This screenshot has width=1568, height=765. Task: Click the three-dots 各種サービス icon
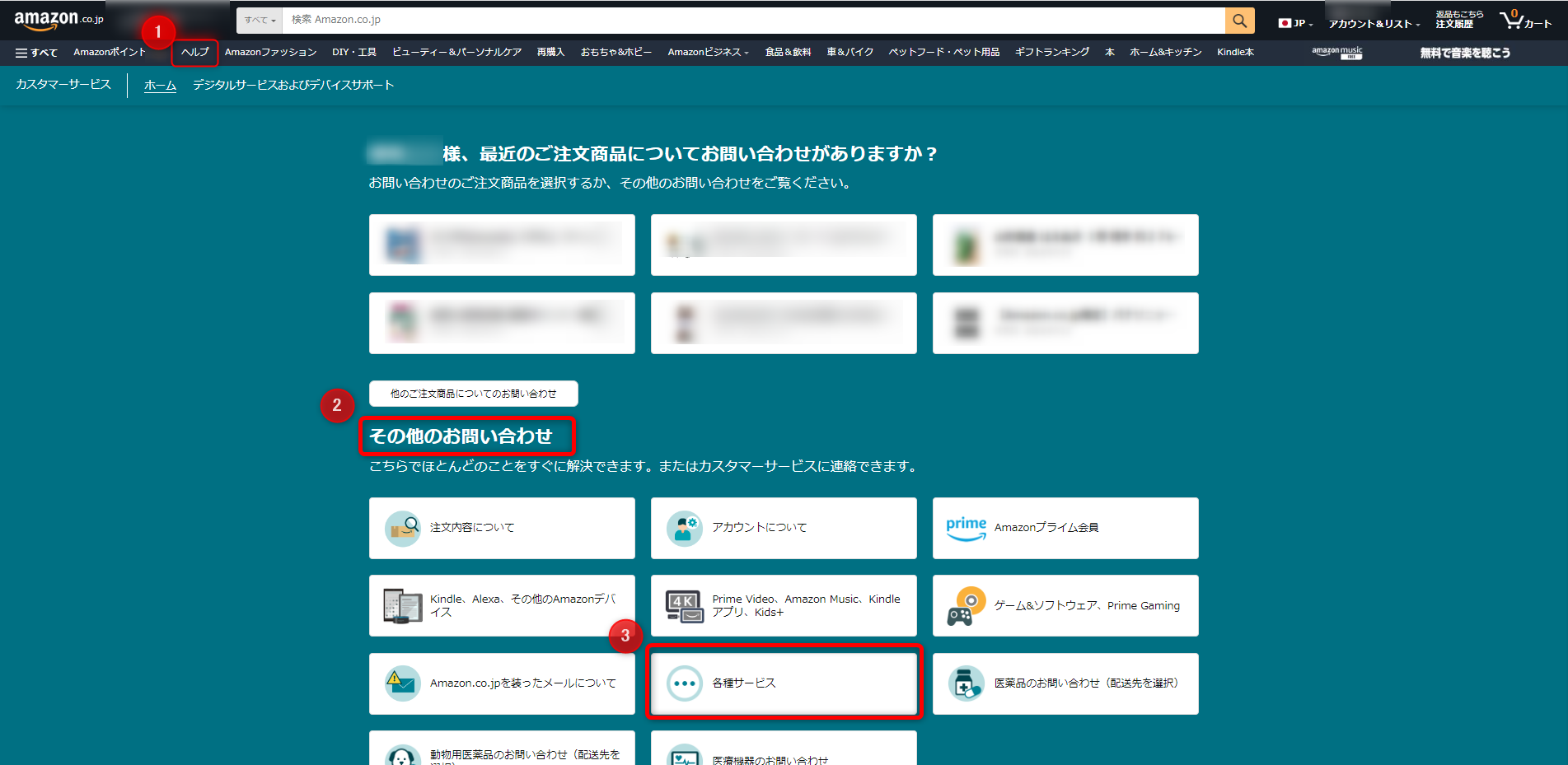(684, 683)
